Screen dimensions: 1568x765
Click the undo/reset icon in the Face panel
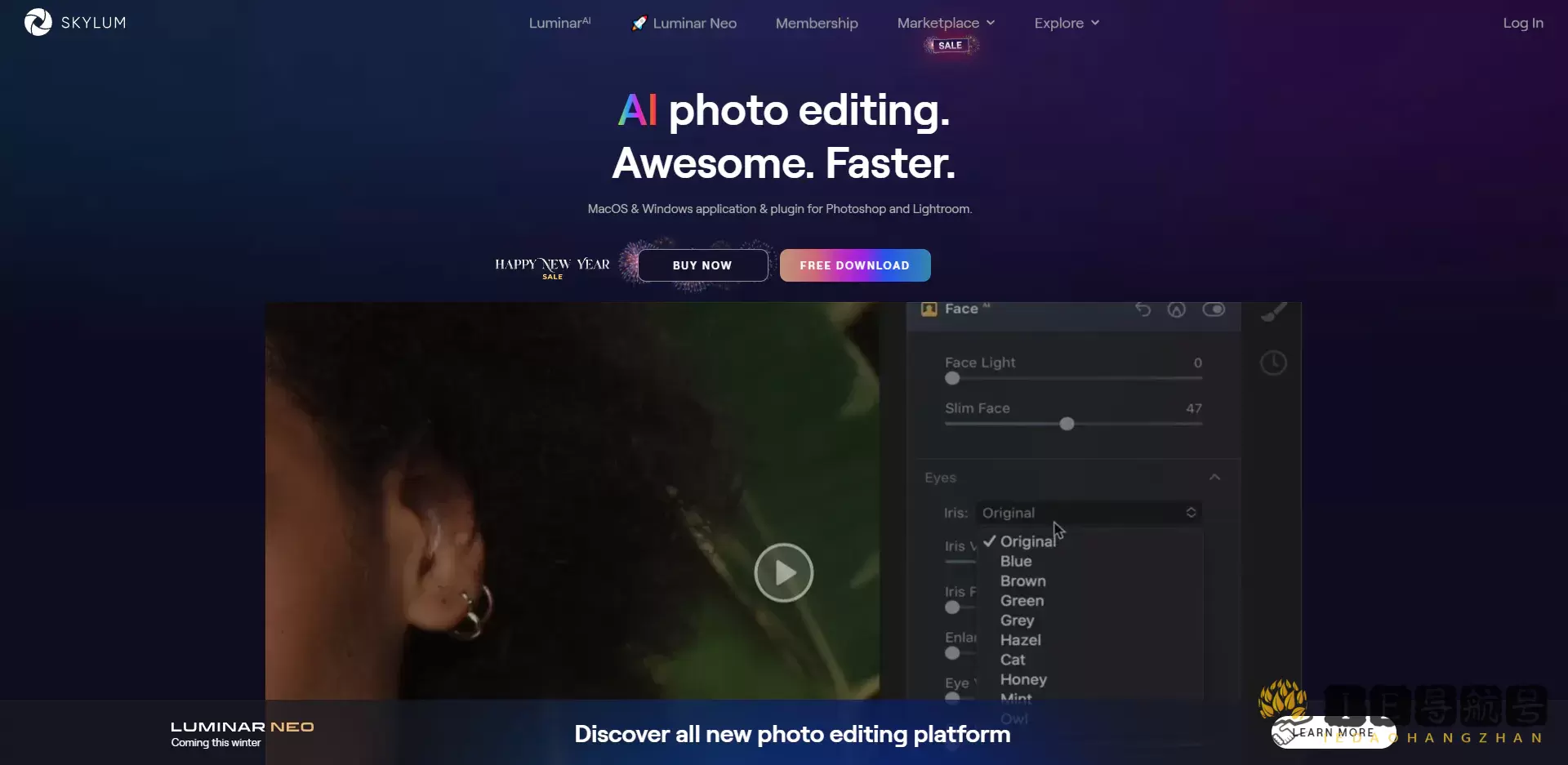coord(1143,310)
